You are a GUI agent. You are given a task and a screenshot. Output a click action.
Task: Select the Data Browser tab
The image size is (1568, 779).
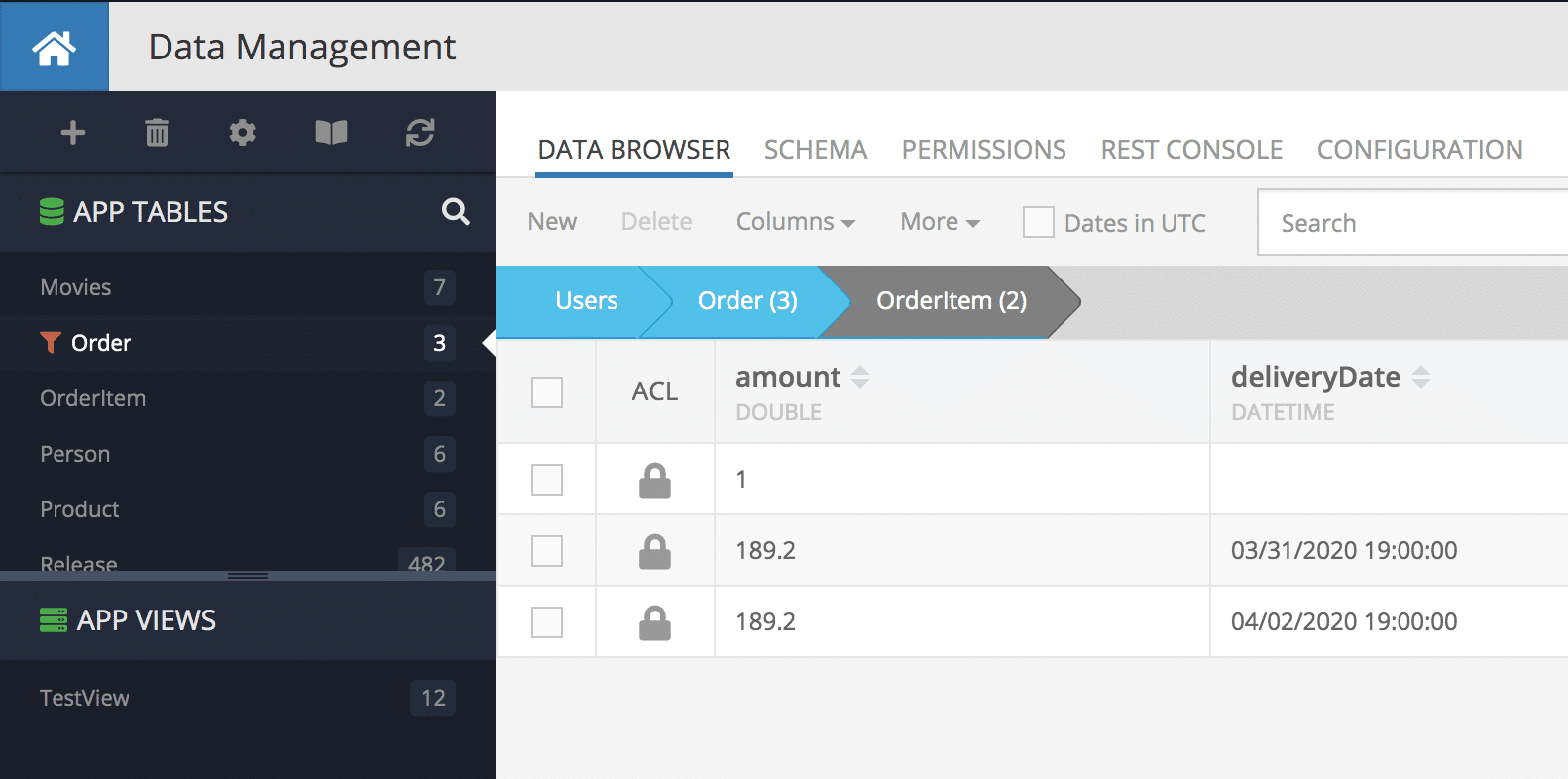(x=634, y=150)
